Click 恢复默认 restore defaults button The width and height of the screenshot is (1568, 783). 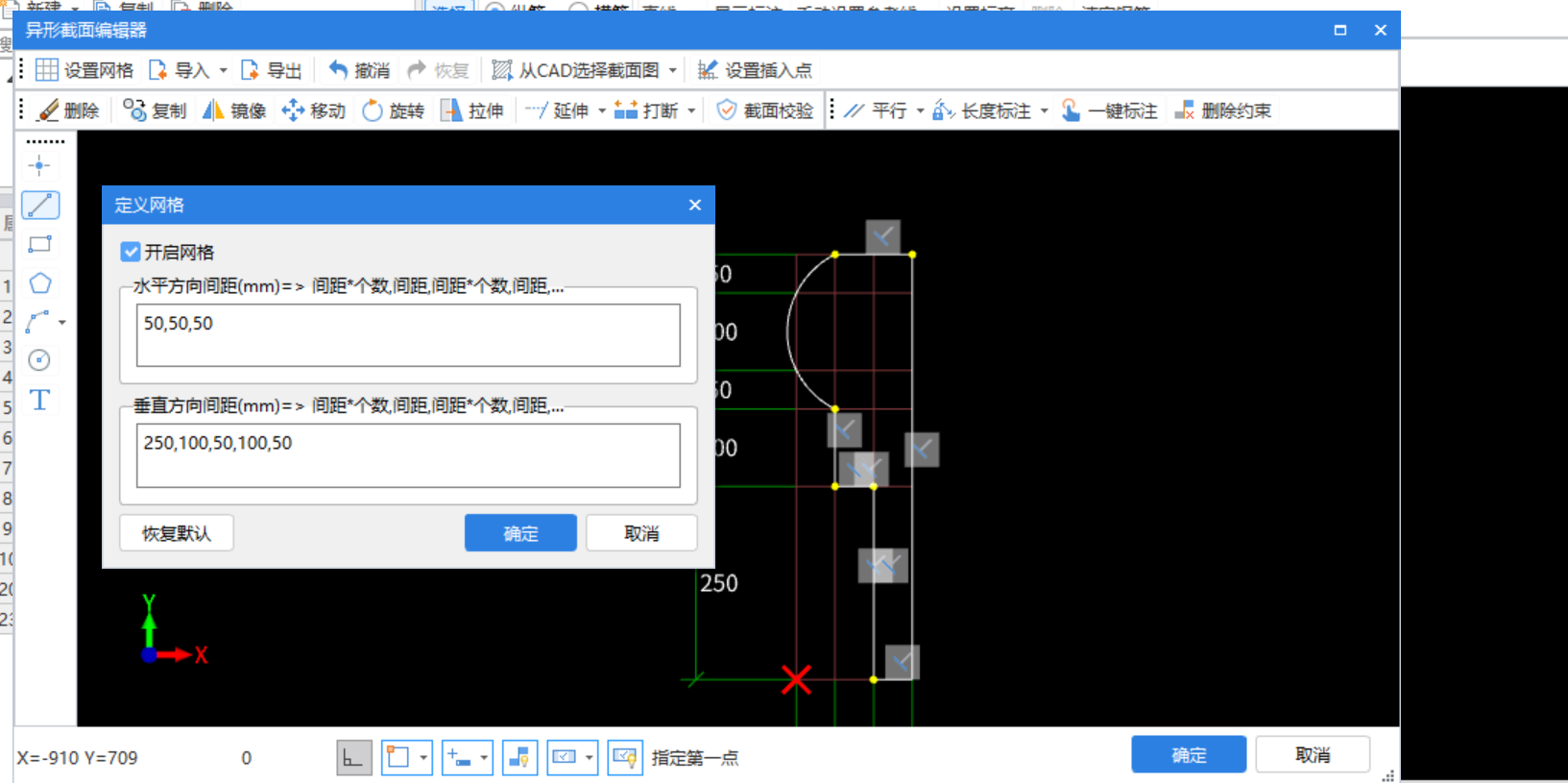177,533
